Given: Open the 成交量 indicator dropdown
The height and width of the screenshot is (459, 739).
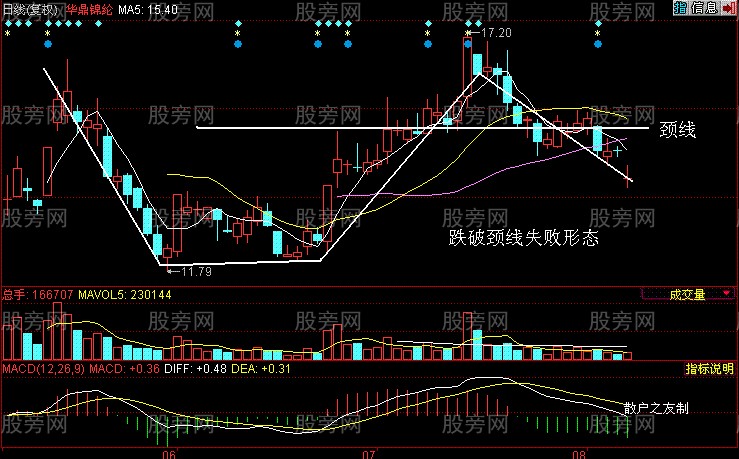Looking at the screenshot, I should pos(688,295).
